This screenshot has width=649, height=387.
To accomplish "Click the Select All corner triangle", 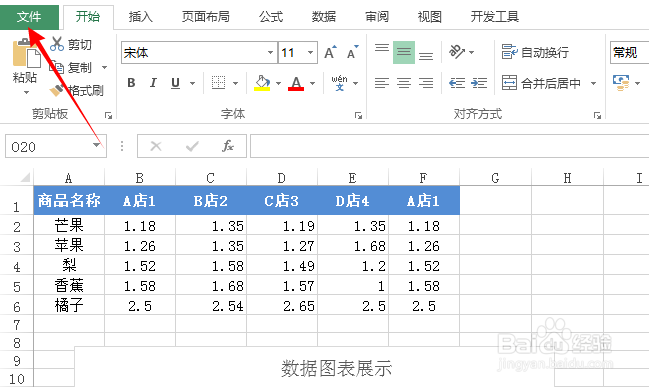I will [x=25, y=178].
